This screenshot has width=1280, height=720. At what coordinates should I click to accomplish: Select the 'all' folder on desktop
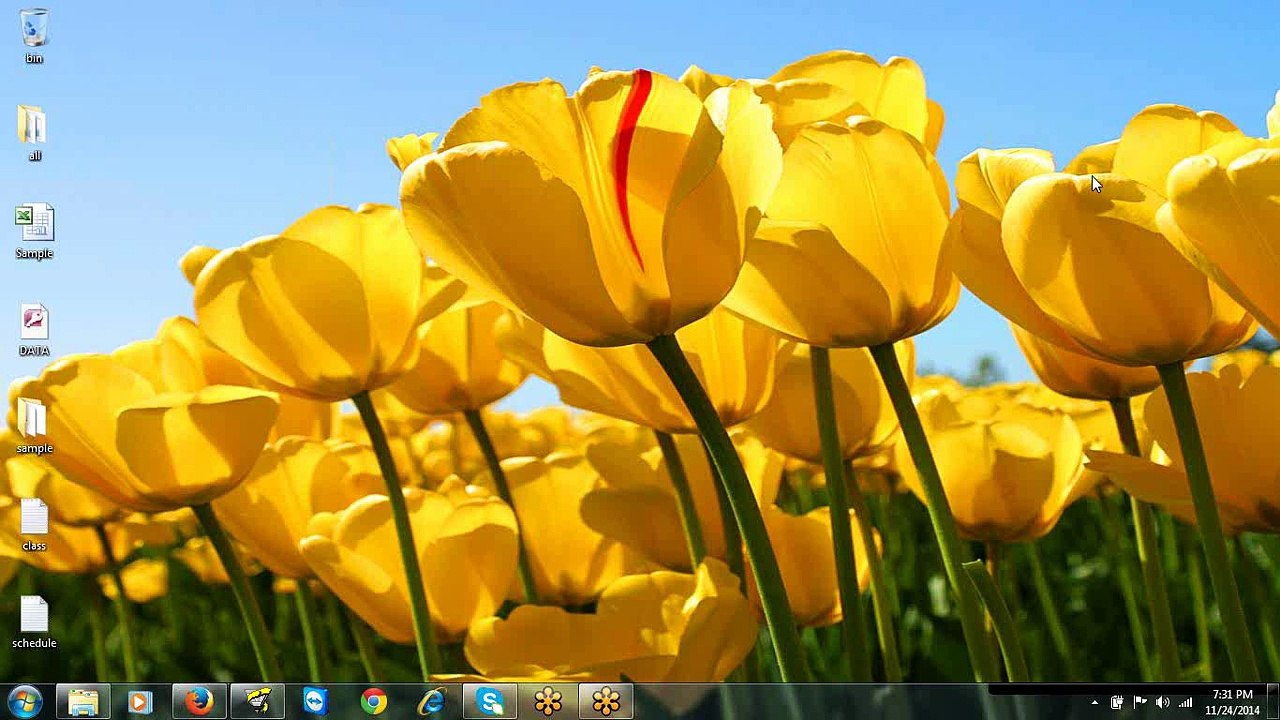coord(34,132)
